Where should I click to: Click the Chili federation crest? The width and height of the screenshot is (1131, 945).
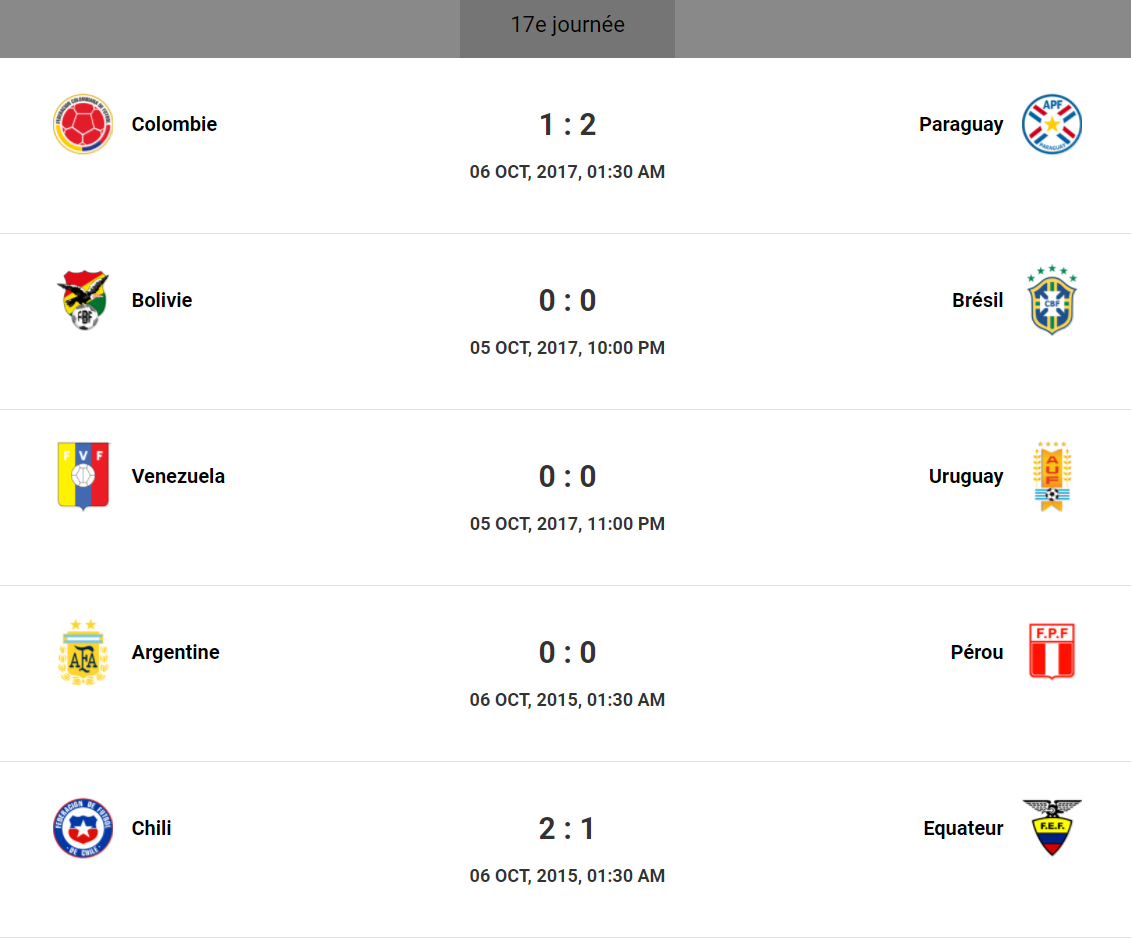pos(83,828)
